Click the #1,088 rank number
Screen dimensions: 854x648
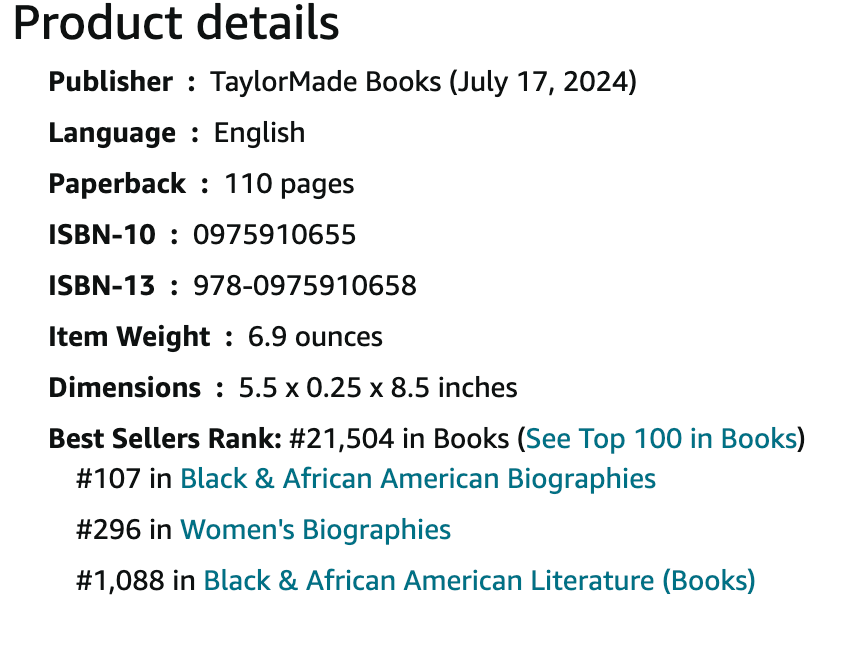pos(120,580)
